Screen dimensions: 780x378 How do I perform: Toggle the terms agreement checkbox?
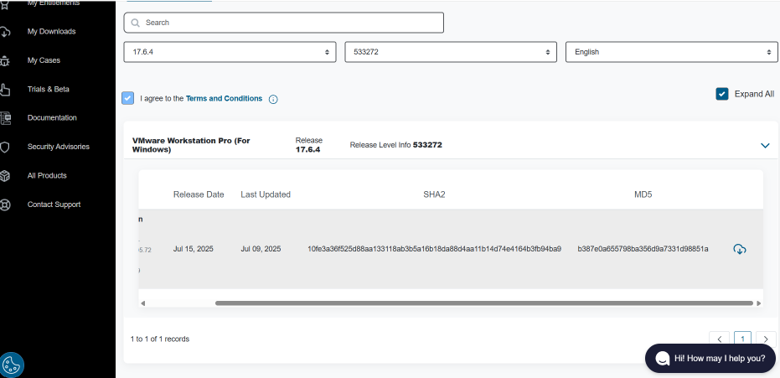(x=128, y=98)
